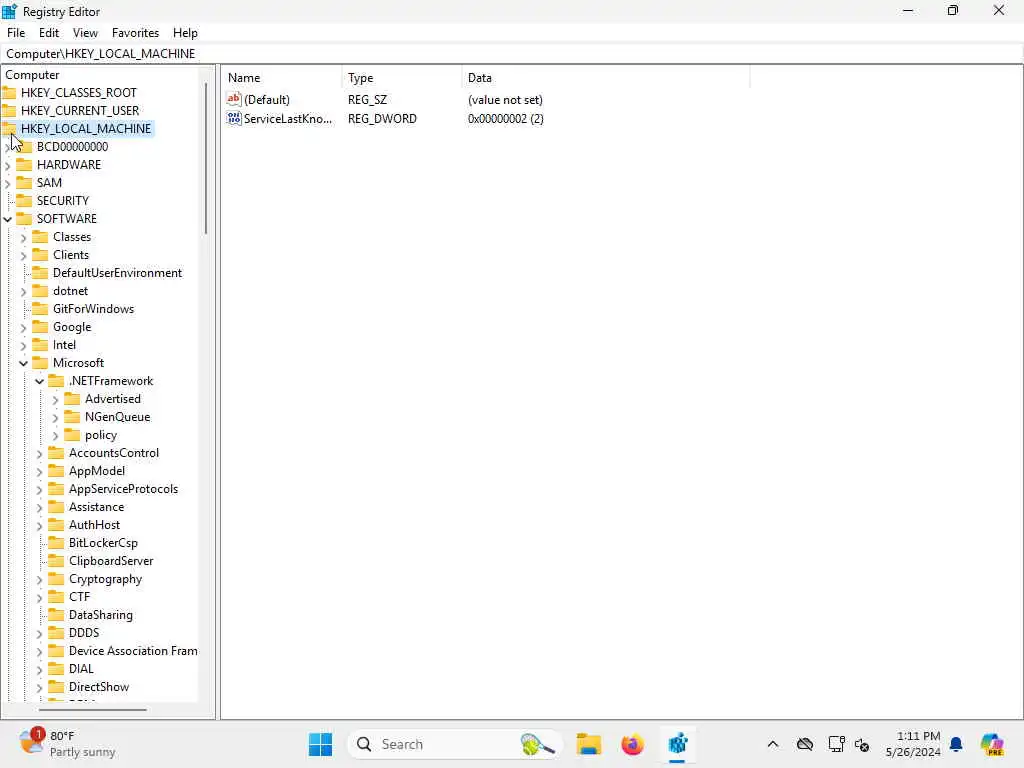Image resolution: width=1024 pixels, height=768 pixels.
Task: Select the Device Association Framework key
Action: tap(133, 651)
